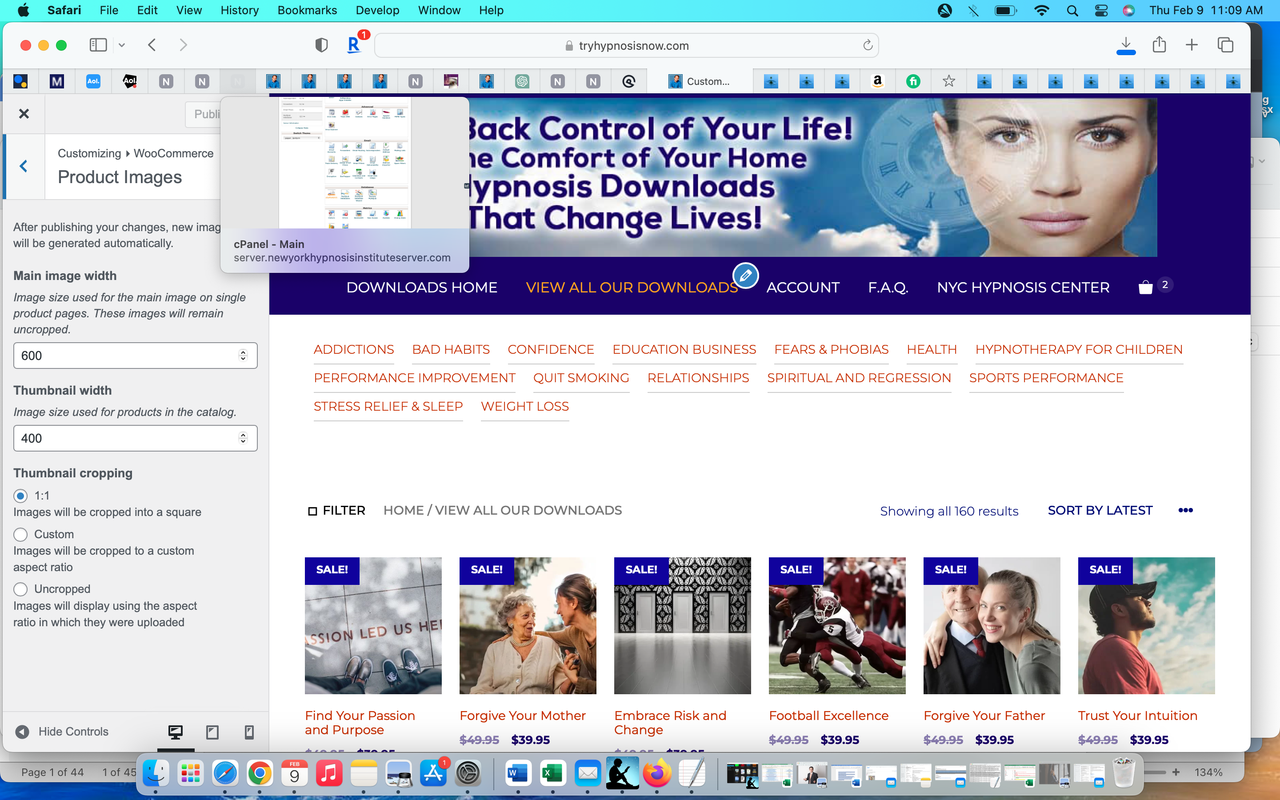Screen dimensions: 1280x800
Task: Open Account nav link
Action: (803, 287)
